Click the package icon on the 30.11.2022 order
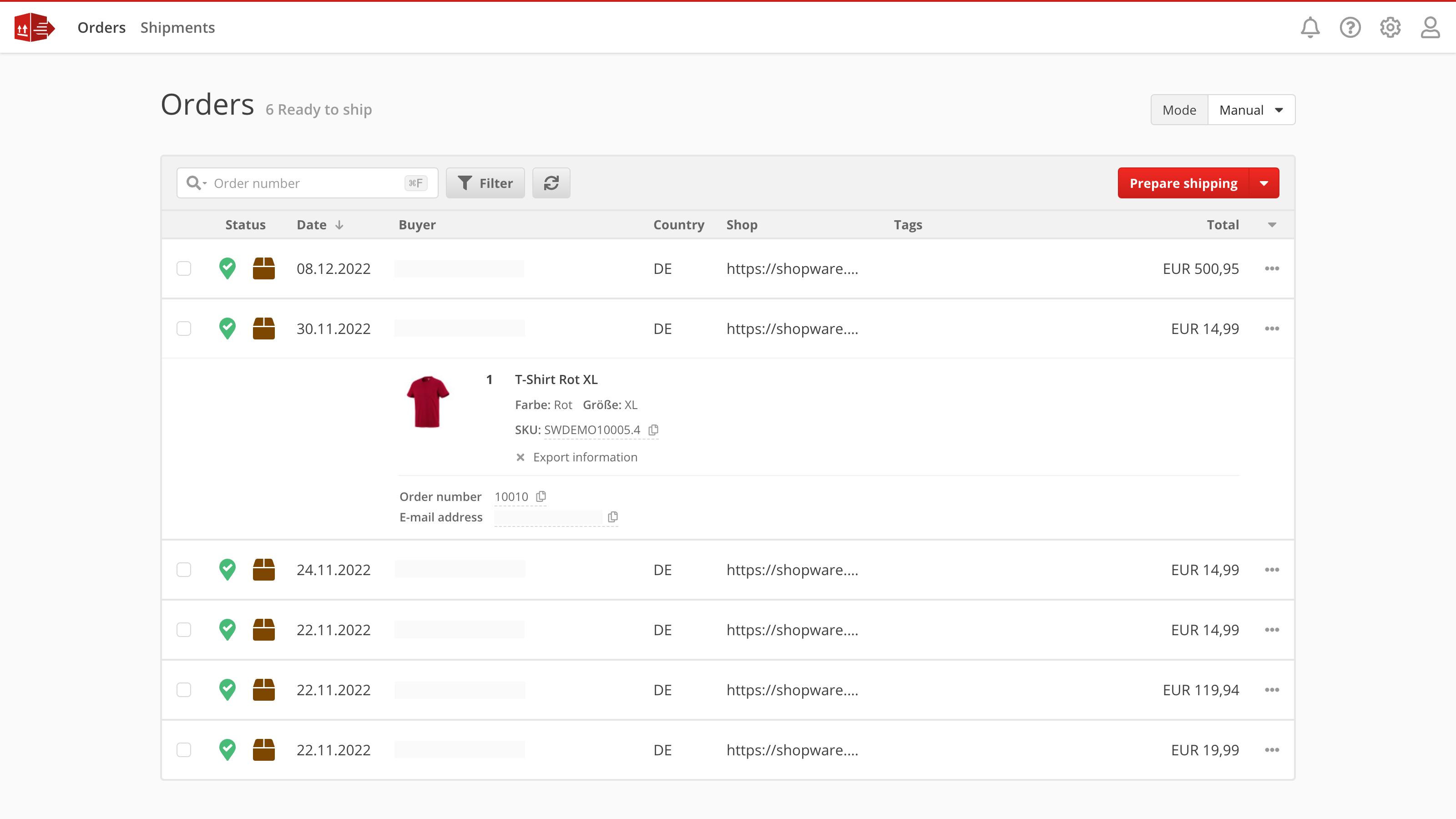Viewport: 1456px width, 819px height. point(263,329)
